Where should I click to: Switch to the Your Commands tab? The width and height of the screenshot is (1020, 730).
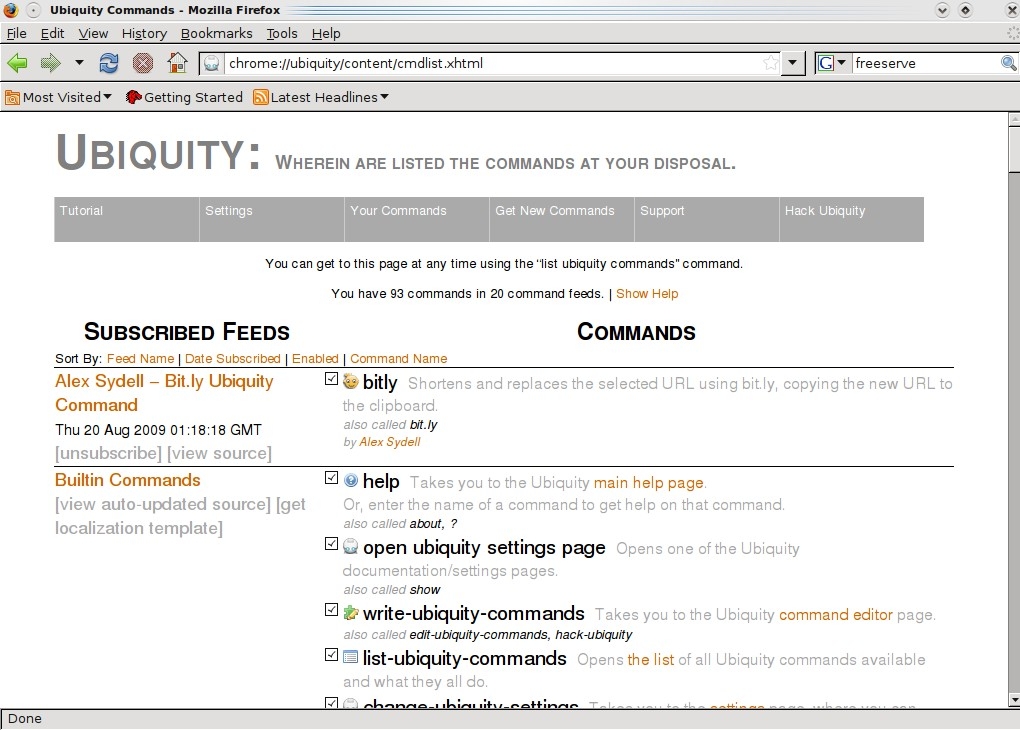[x=416, y=219]
